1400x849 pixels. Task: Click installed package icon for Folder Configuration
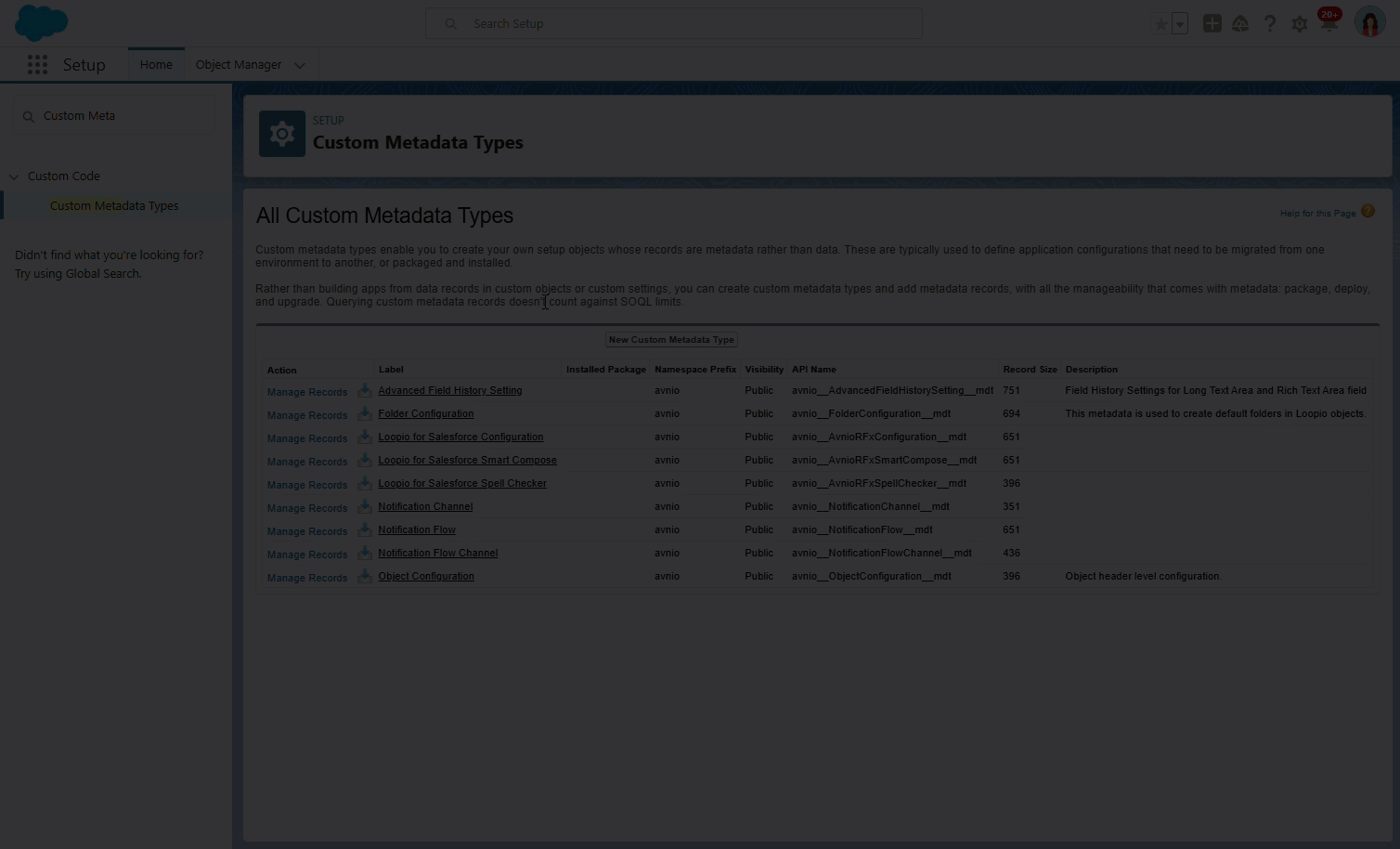(x=365, y=413)
